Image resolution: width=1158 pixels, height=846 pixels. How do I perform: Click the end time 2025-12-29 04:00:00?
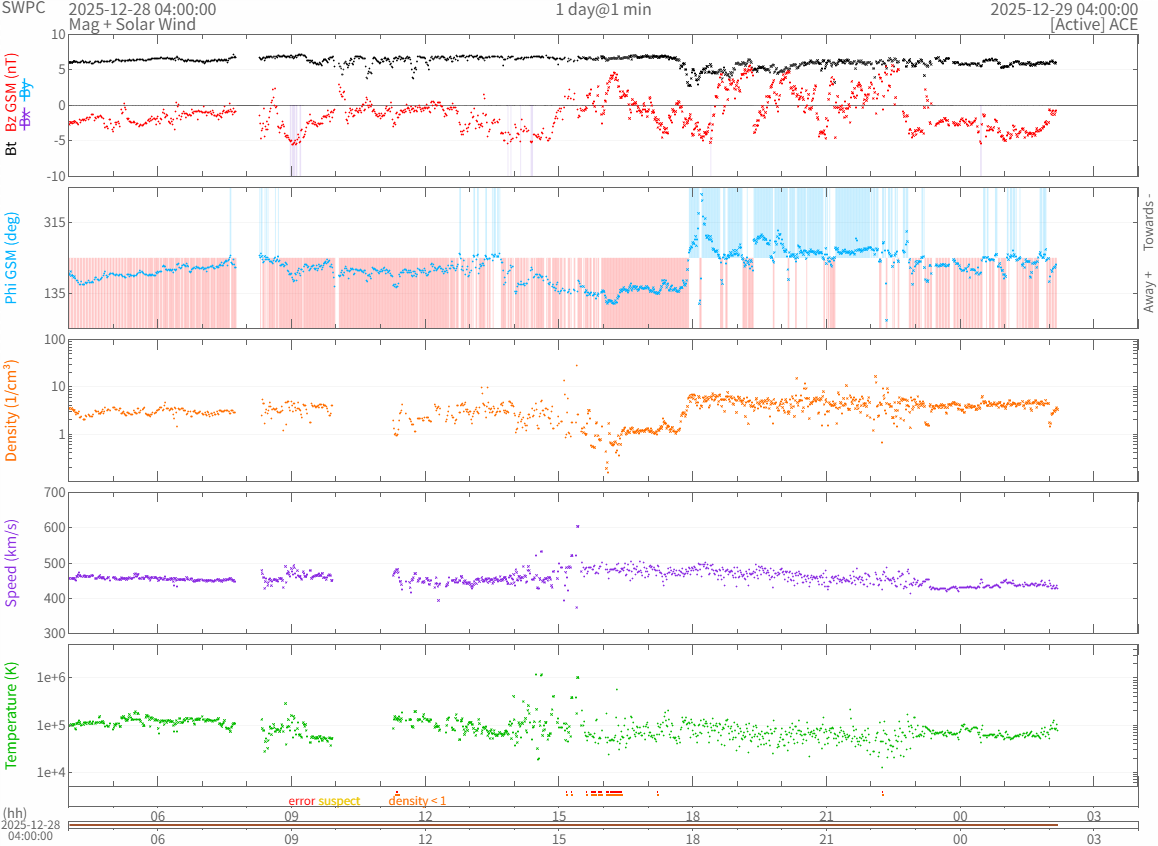(x=1064, y=9)
